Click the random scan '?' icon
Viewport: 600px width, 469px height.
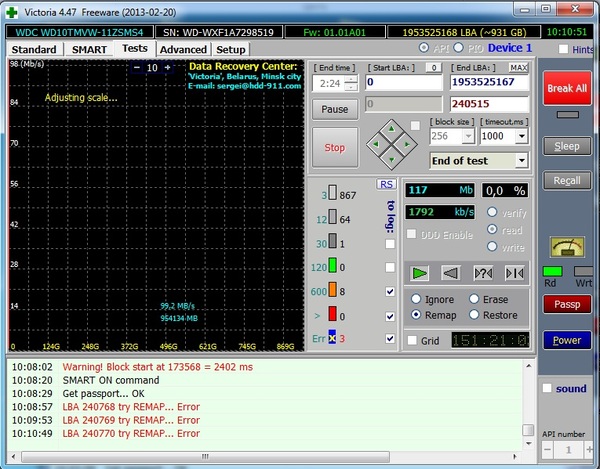click(x=483, y=273)
